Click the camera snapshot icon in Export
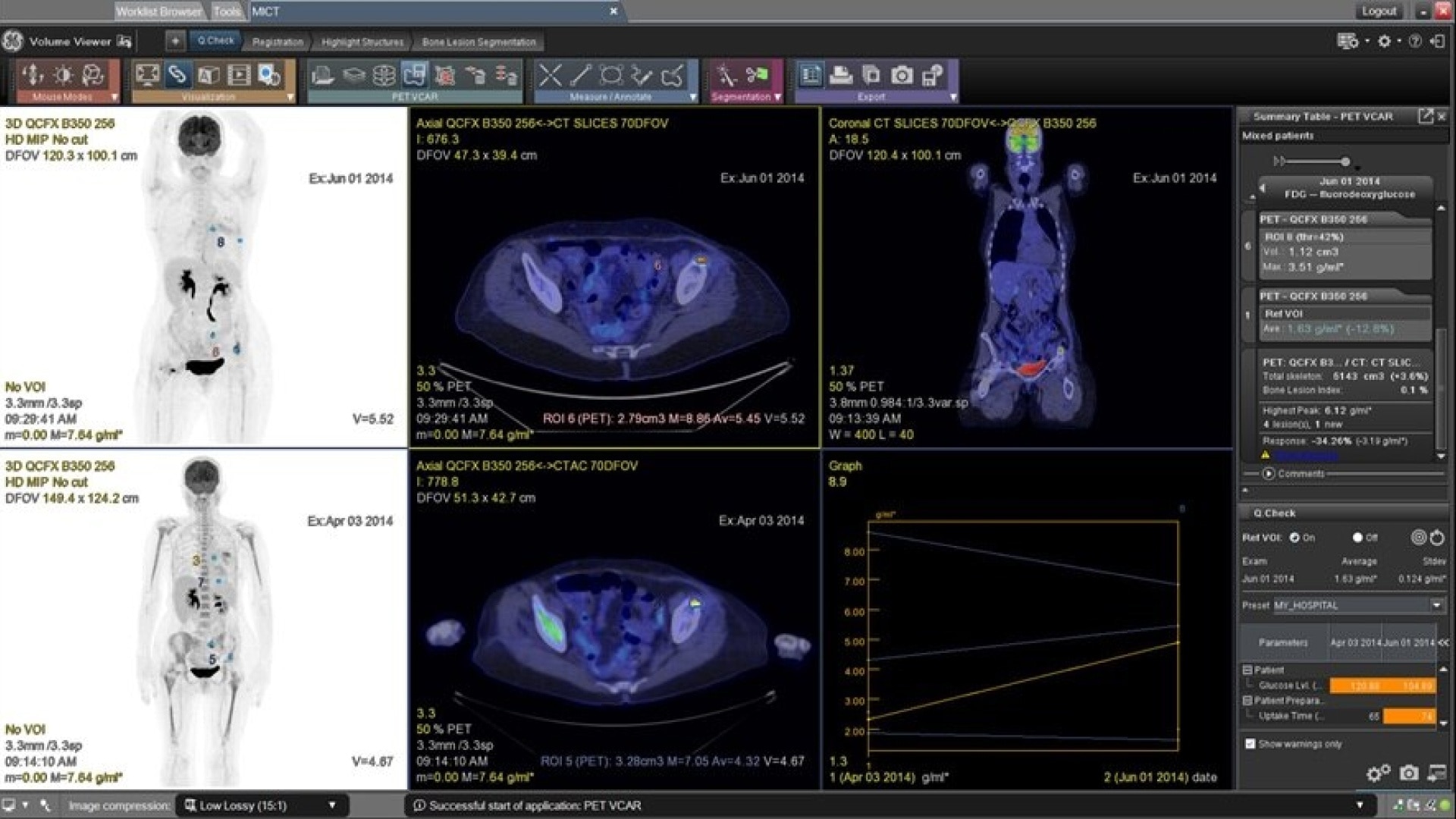 [902, 75]
